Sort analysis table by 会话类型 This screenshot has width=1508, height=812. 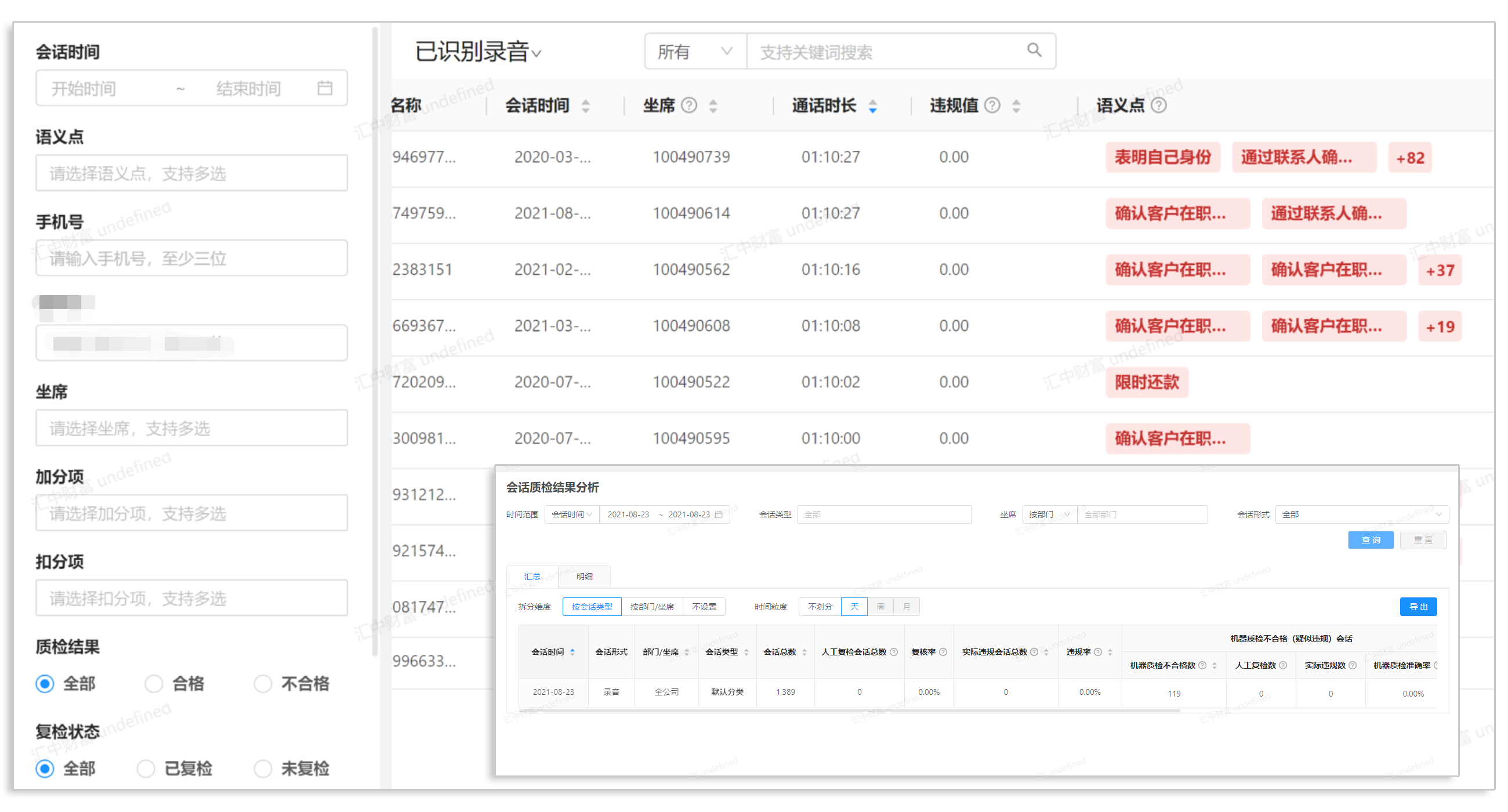click(746, 652)
